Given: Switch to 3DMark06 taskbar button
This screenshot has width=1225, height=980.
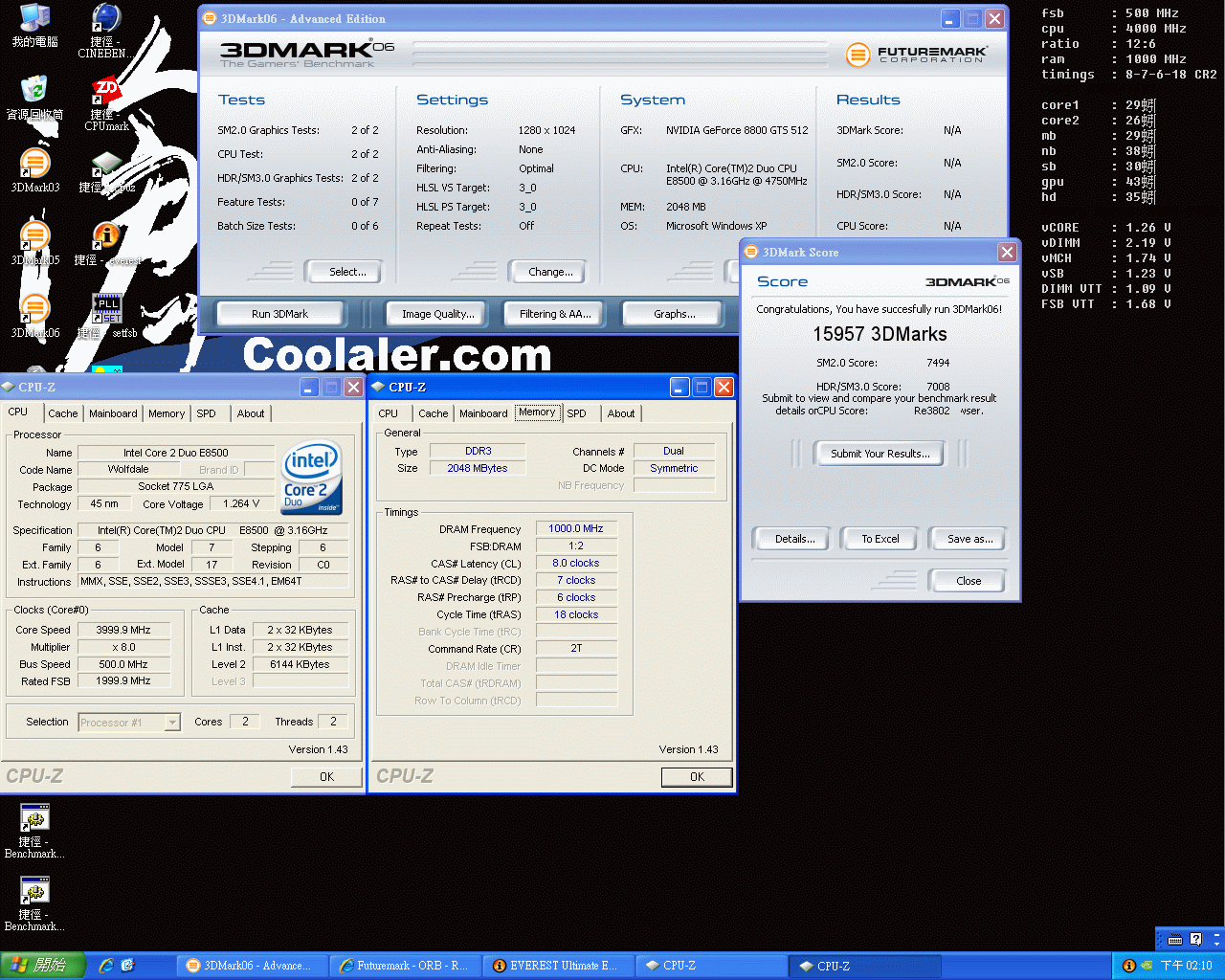Looking at the screenshot, I should (252, 966).
